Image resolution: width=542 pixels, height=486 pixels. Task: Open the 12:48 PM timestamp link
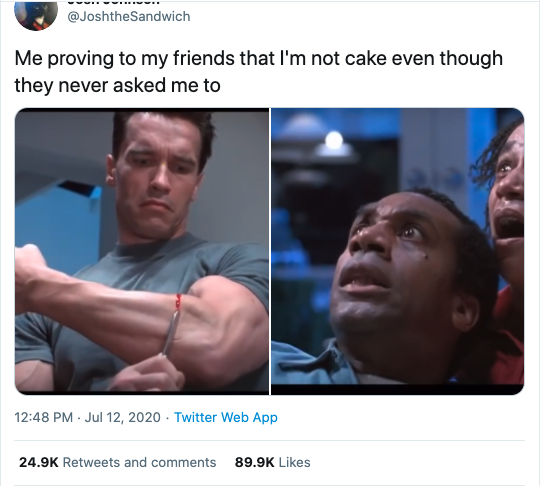[44, 417]
